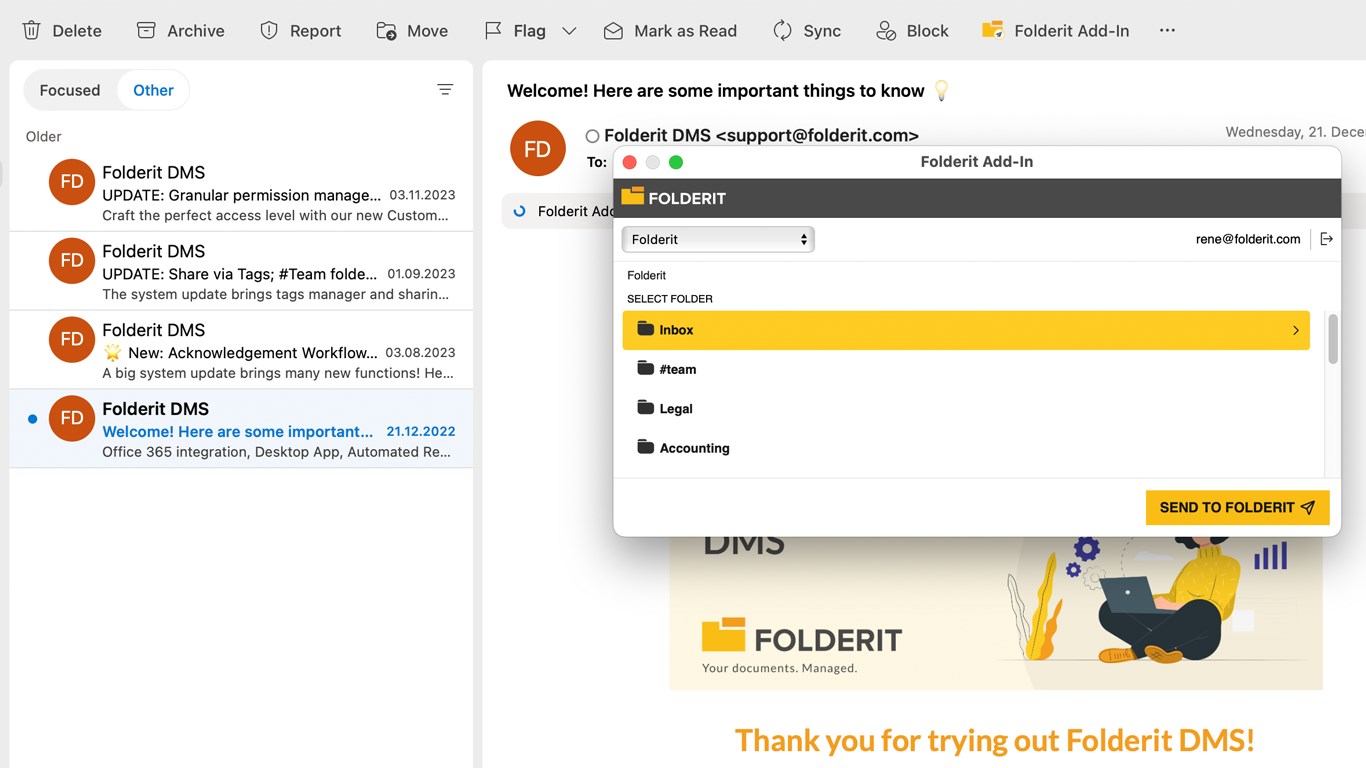Open the Folderit account dropdown in Add-In
This screenshot has height=768, width=1366.
(718, 239)
